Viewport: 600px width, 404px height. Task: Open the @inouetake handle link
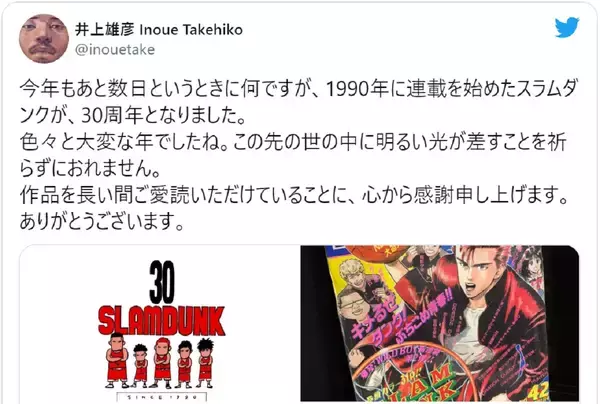pyautogui.click(x=115, y=50)
